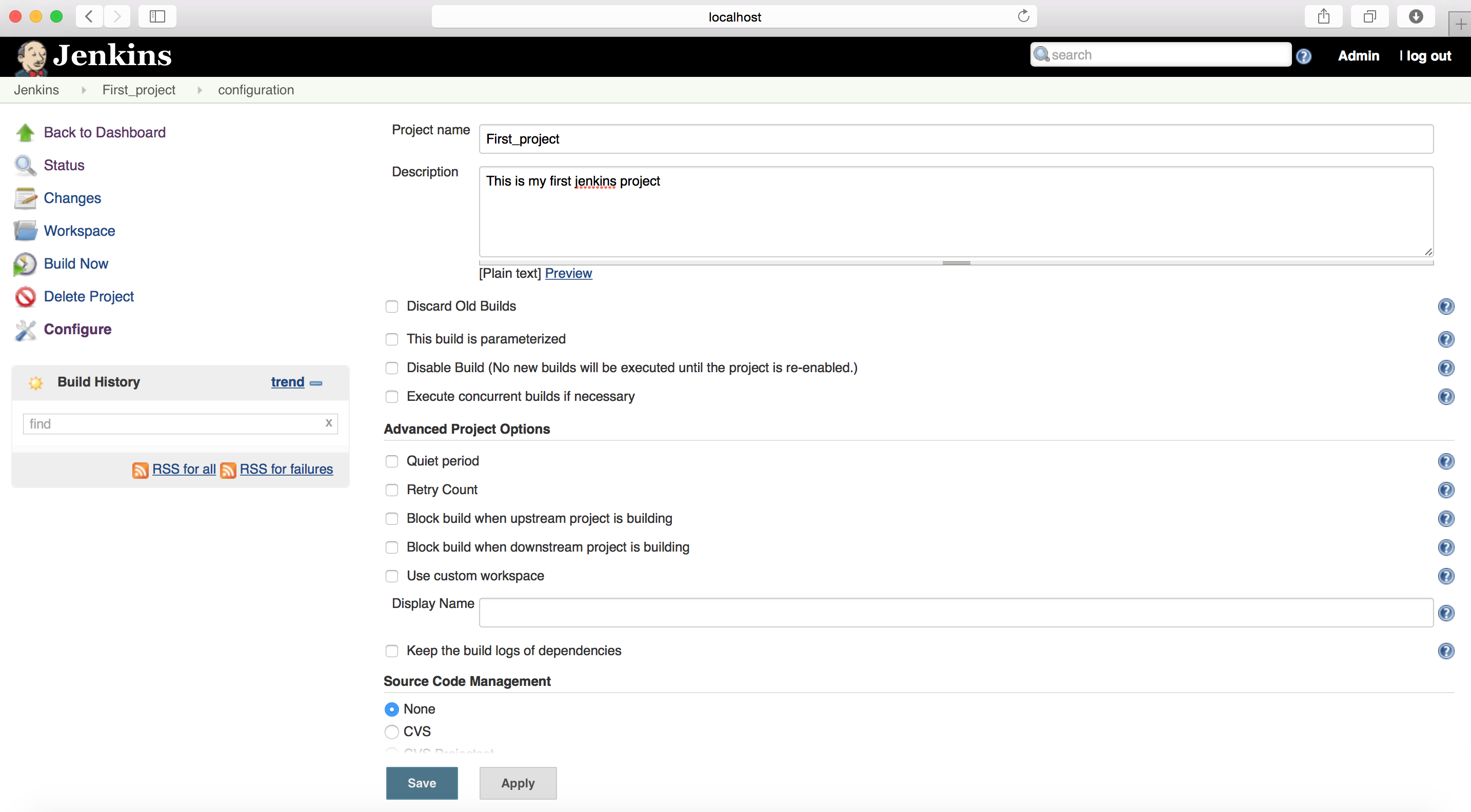Click the description resize handle bar
This screenshot has width=1471, height=812.
(x=956, y=263)
